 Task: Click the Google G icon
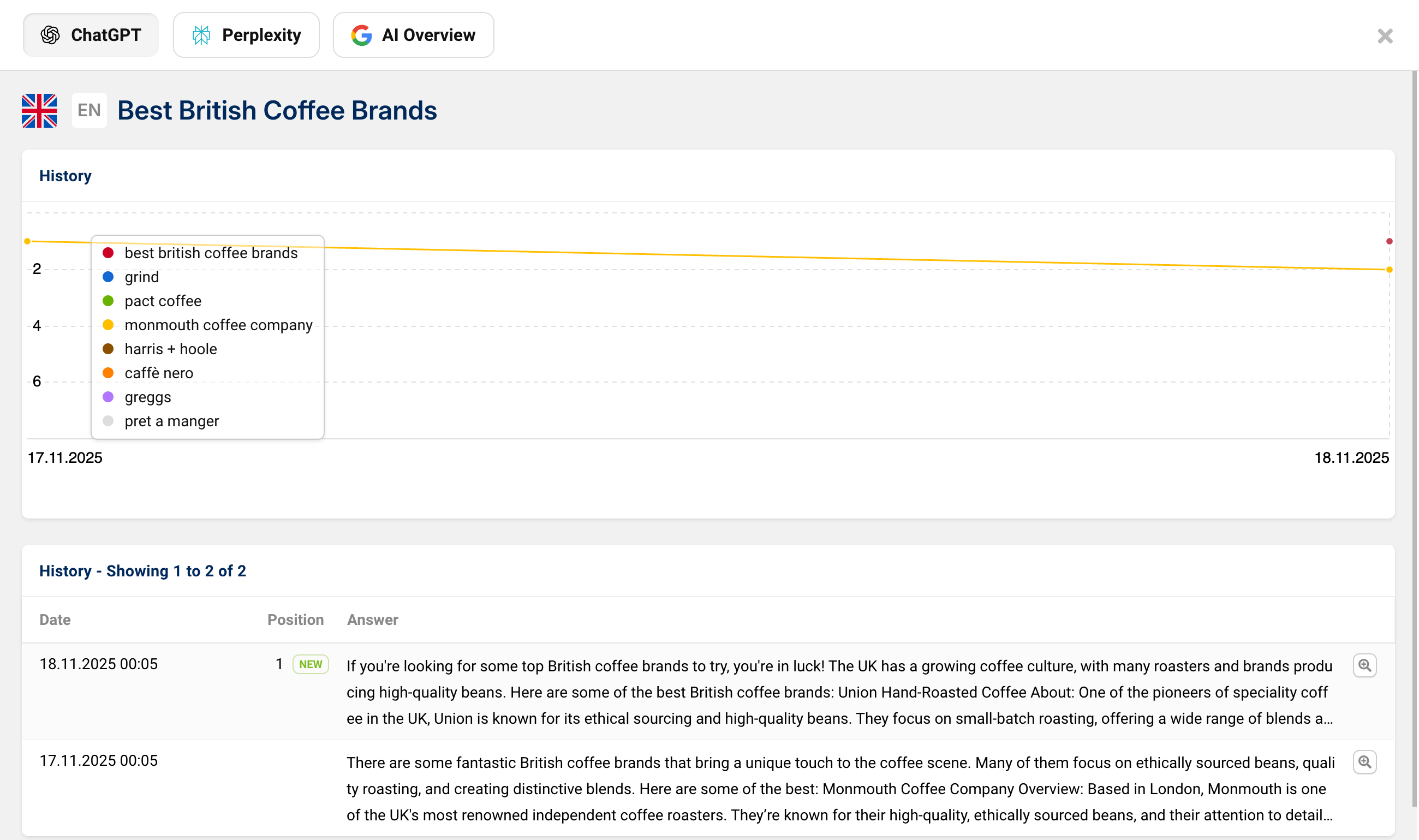362,34
